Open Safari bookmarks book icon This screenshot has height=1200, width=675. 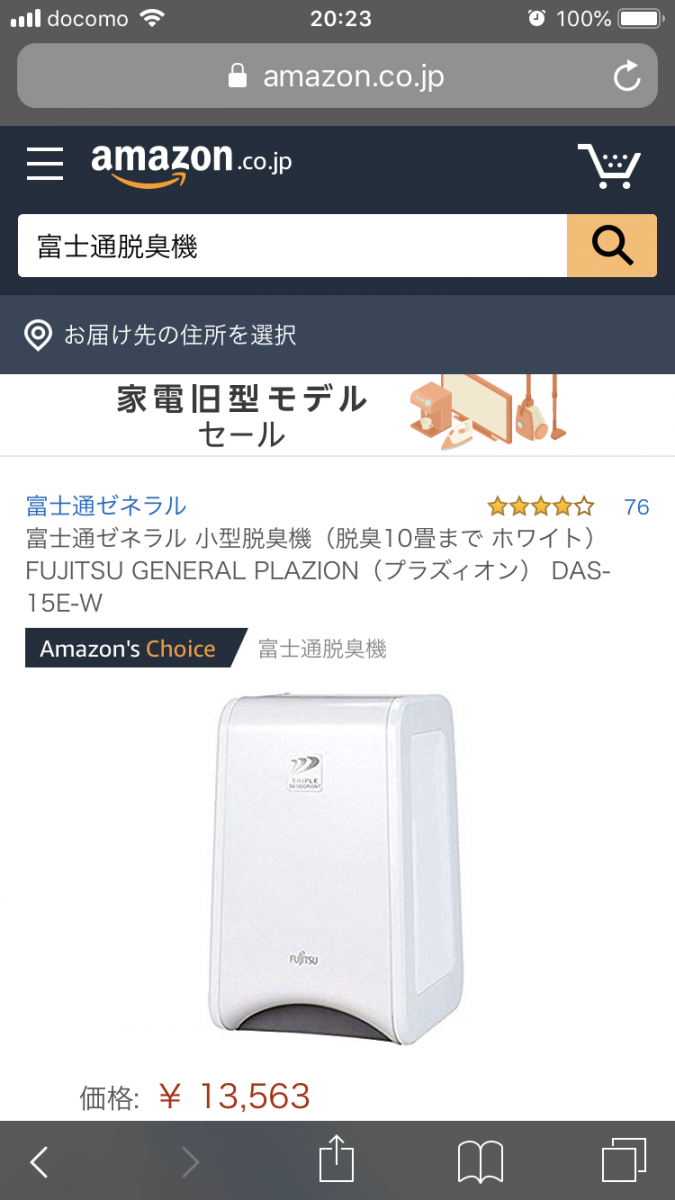480,1162
